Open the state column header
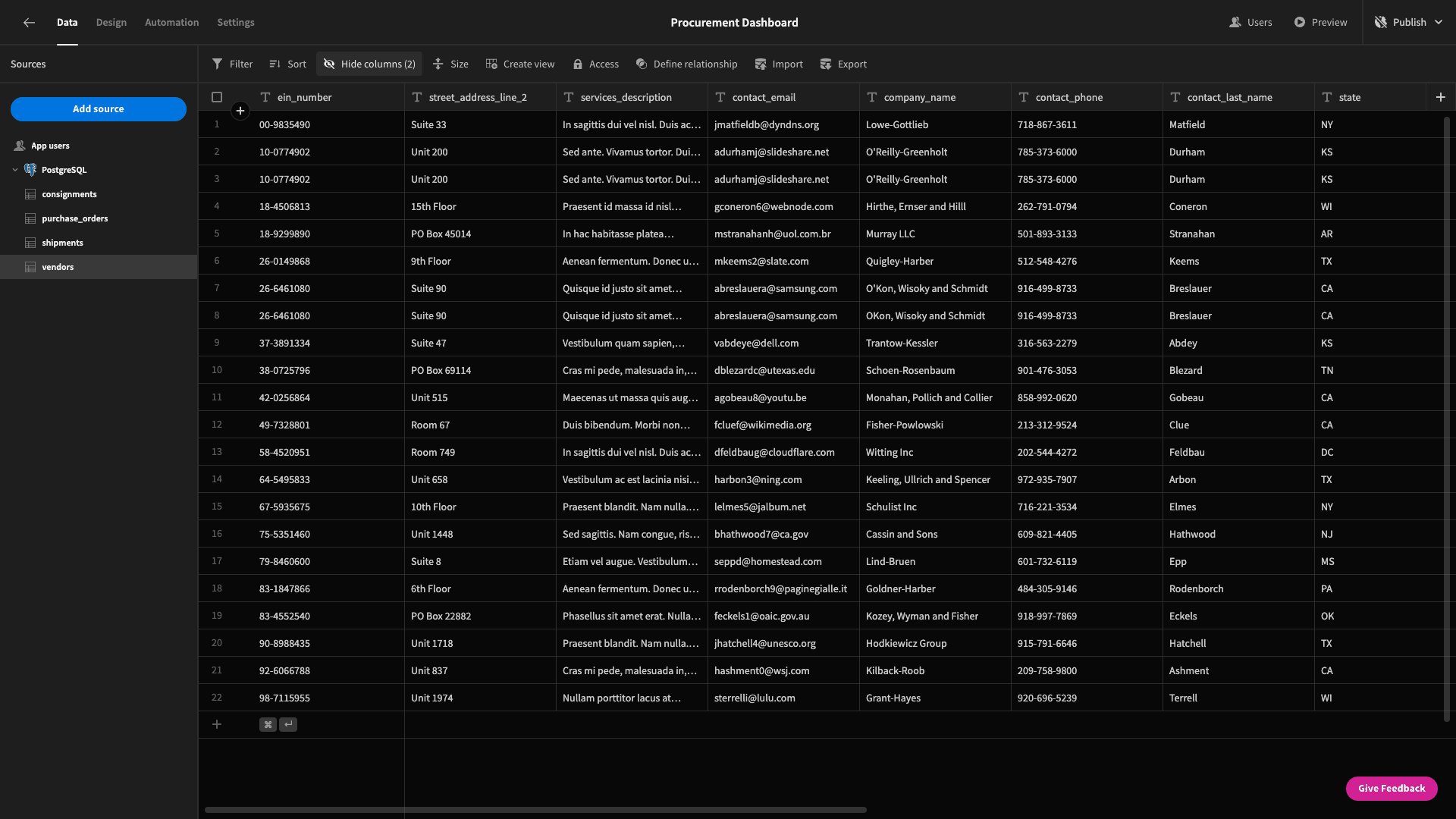Screen dimensions: 1456x819 click(1370, 97)
